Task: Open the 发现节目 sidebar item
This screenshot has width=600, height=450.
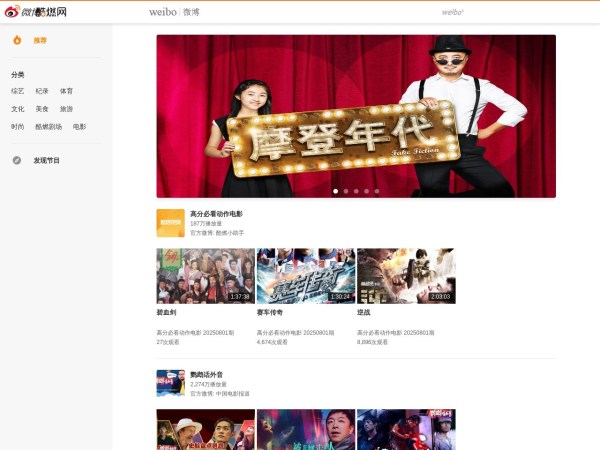Action: click(x=46, y=160)
